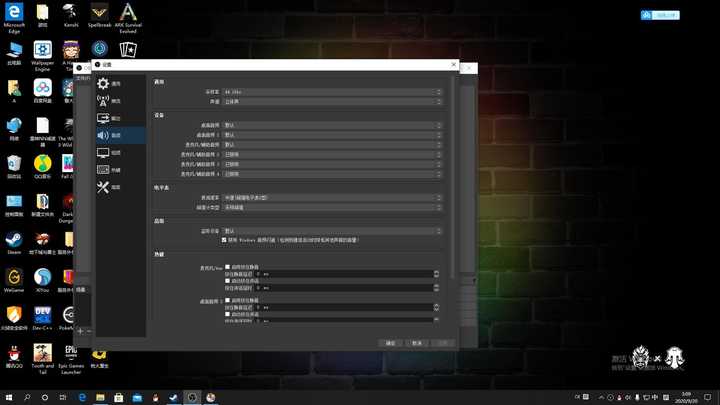Open the monitoring device dropdown
Screen dimensions: 720x405
(x=332, y=231)
